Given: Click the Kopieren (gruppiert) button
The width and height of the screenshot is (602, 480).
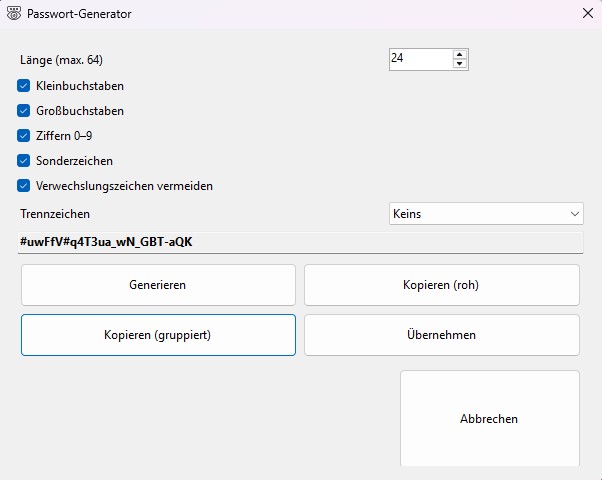Looking at the screenshot, I should coord(158,335).
